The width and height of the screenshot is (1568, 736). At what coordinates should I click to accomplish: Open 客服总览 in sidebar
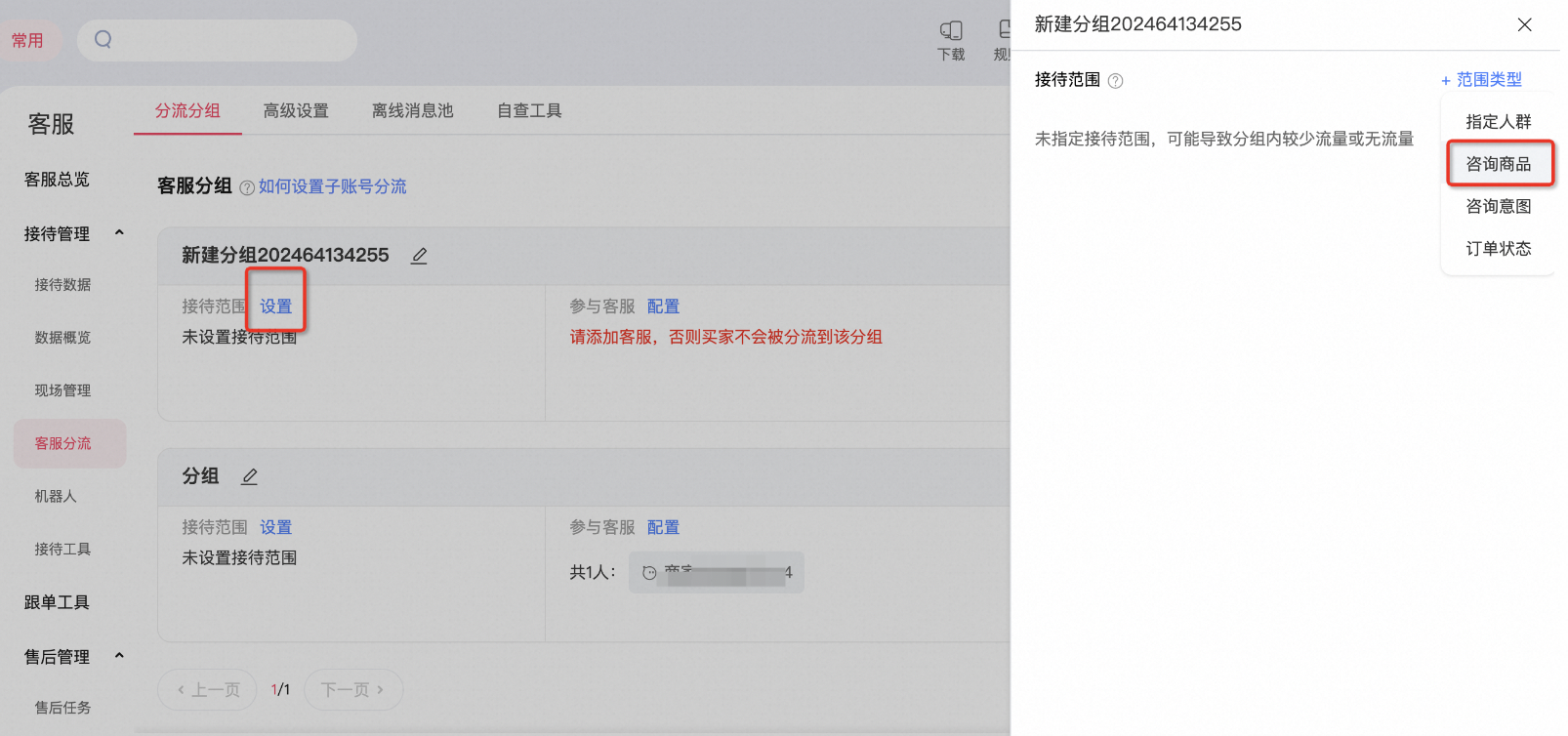(x=57, y=180)
